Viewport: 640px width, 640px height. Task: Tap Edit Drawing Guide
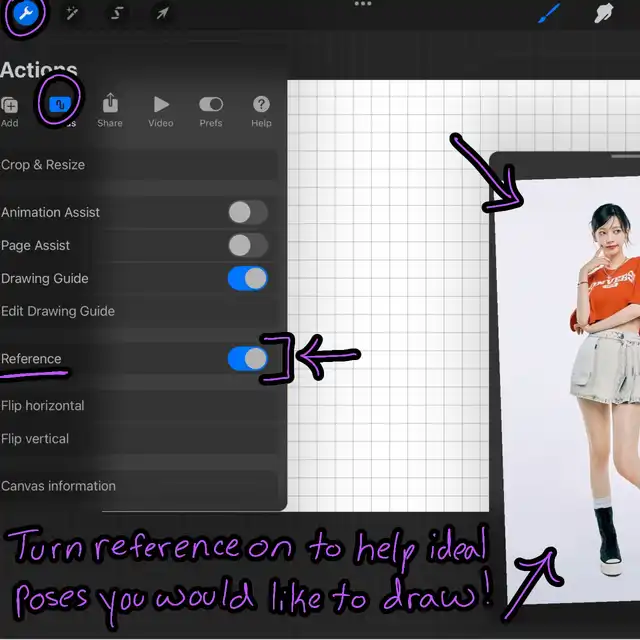tap(58, 311)
